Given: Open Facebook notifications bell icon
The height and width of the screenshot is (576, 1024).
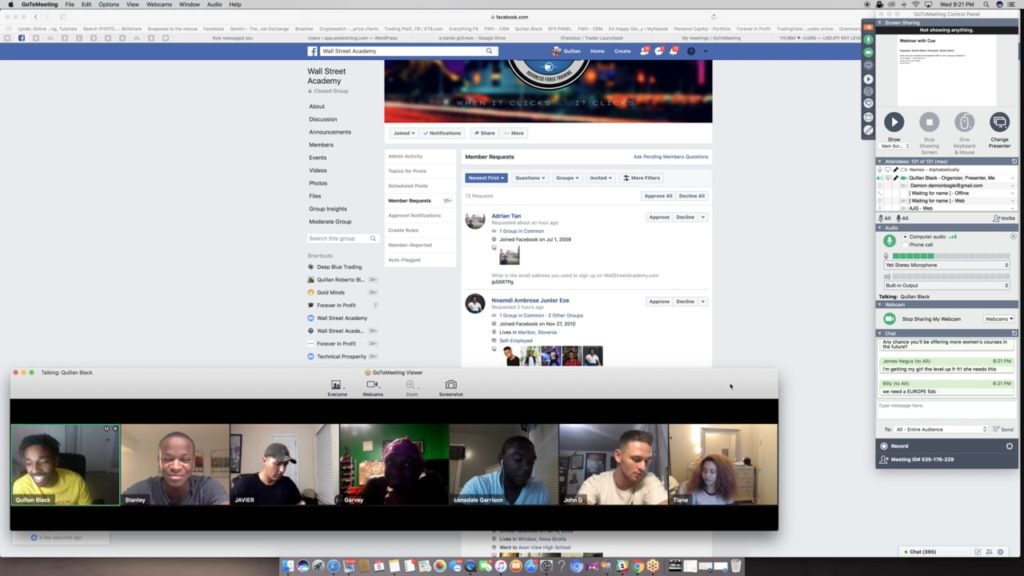Looking at the screenshot, I should pyautogui.click(x=673, y=51).
